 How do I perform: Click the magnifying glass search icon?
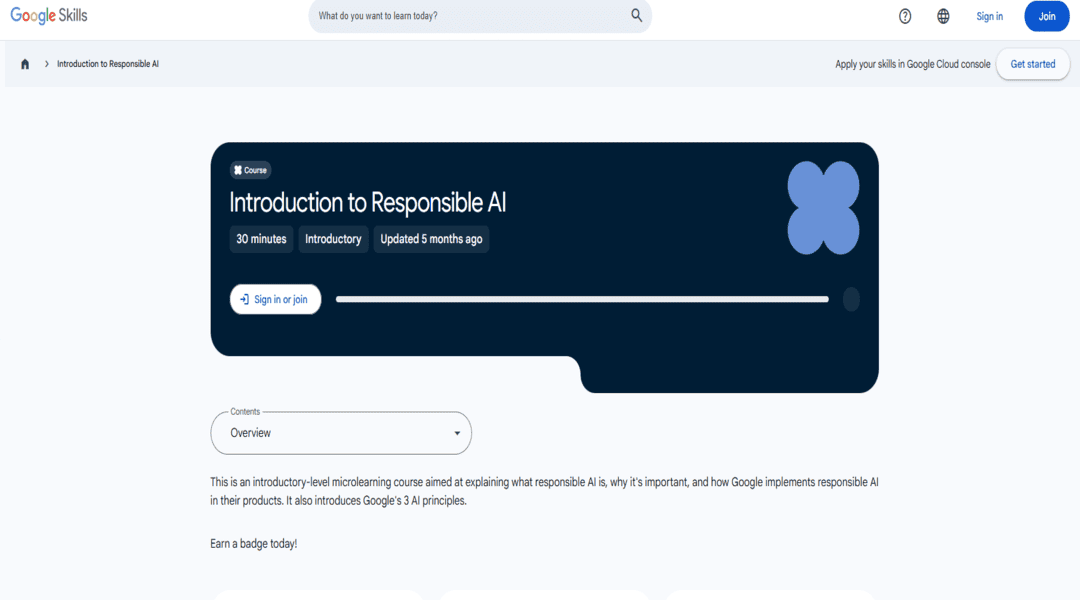pyautogui.click(x=636, y=16)
